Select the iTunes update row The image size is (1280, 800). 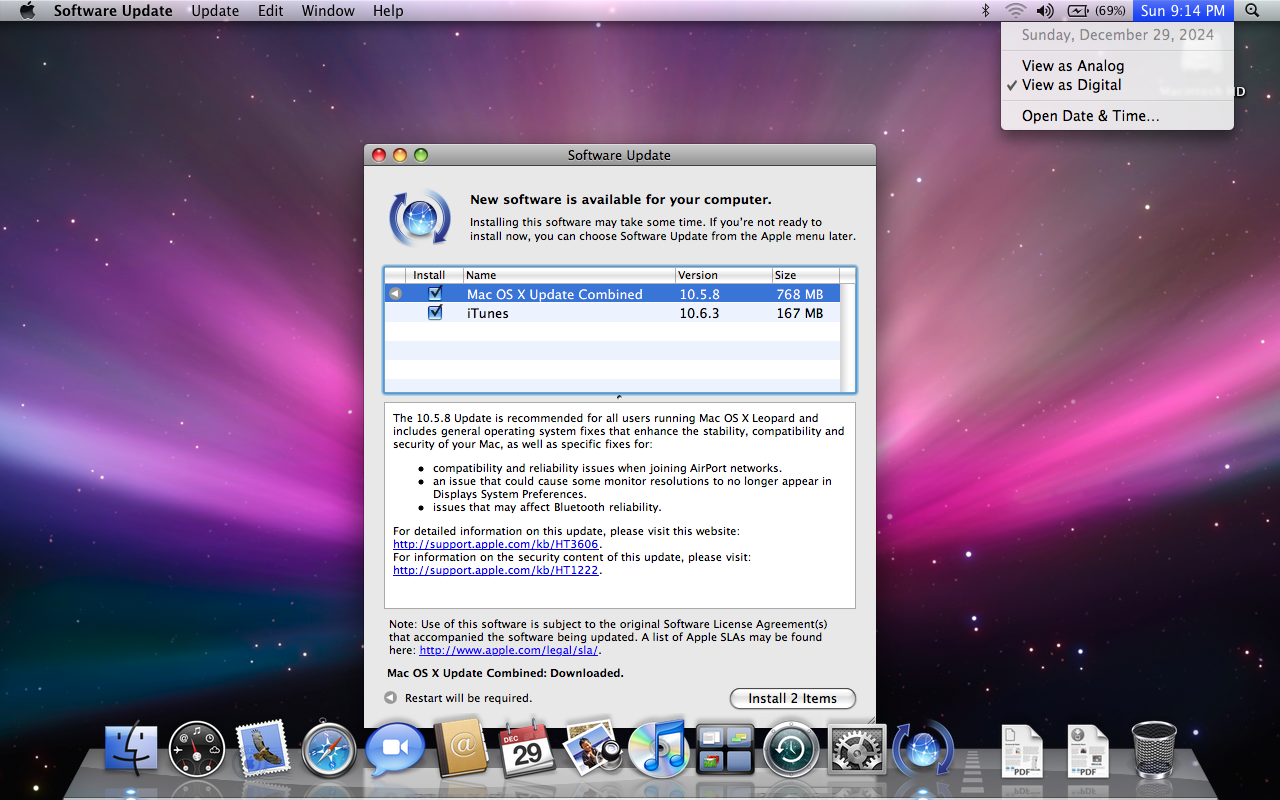click(x=612, y=313)
